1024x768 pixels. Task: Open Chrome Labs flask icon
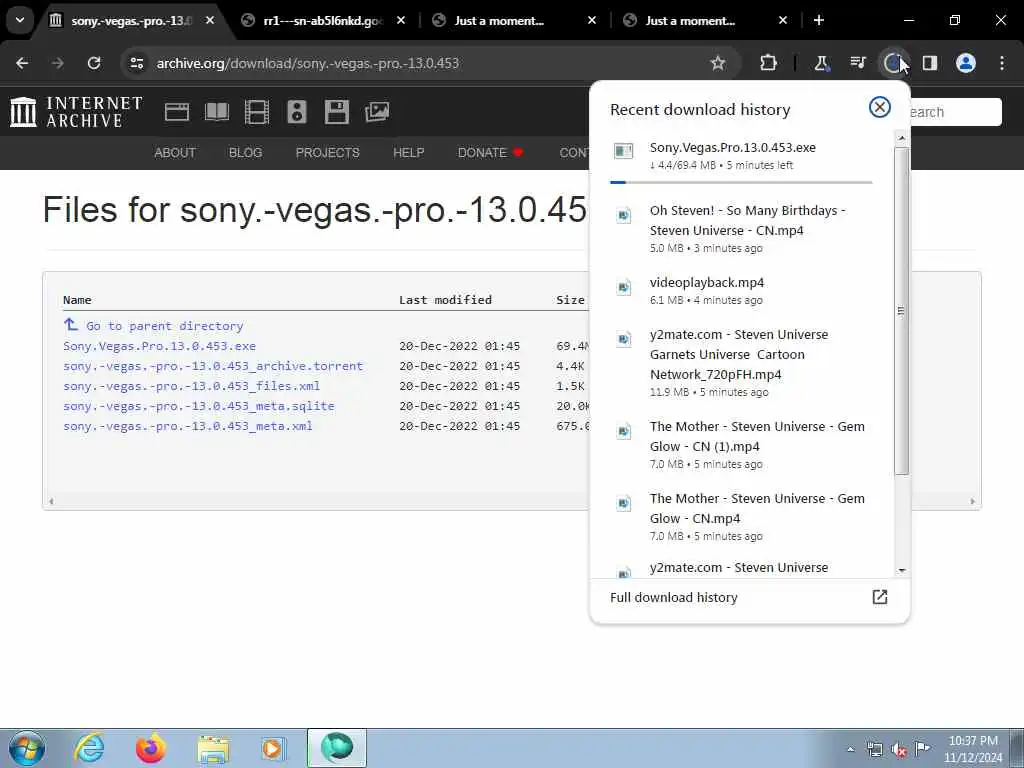(x=821, y=63)
